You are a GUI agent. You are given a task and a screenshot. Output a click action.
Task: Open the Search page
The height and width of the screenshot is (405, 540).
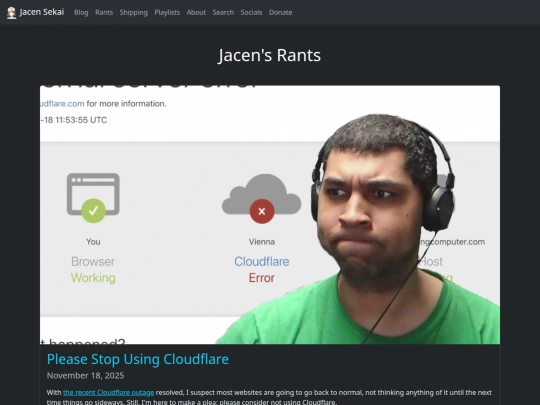[223, 12]
